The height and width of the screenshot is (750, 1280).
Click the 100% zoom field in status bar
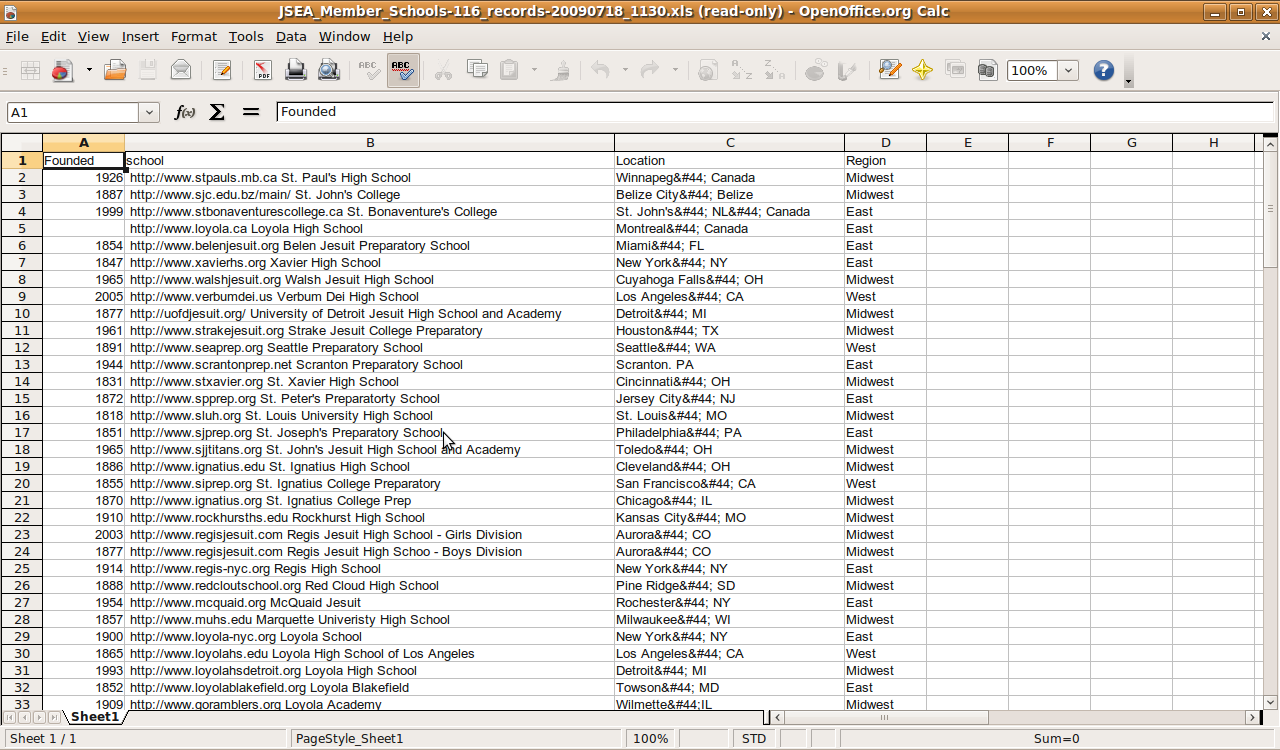(x=650, y=739)
